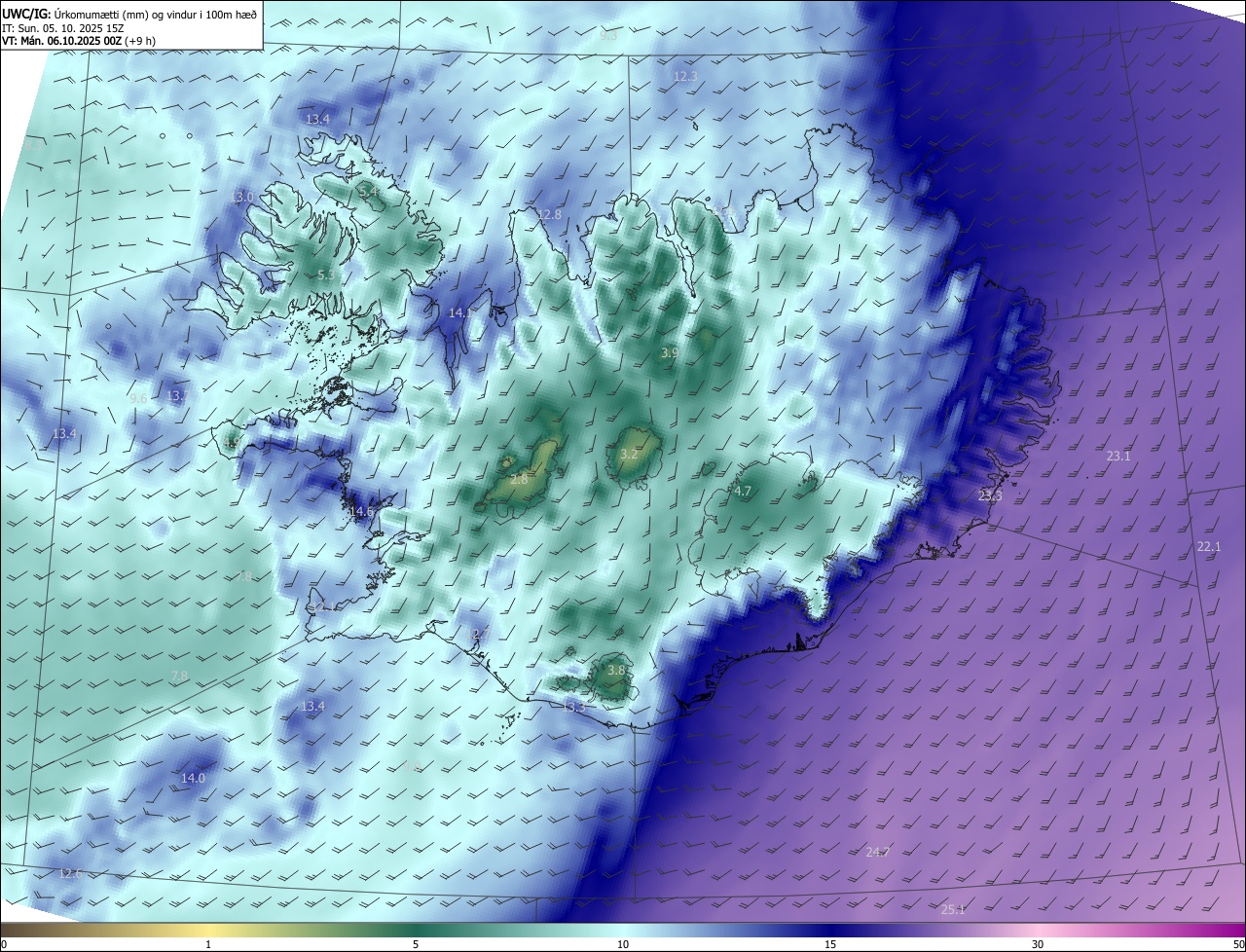Click the 14.6 value label
1246x952 pixels.
(361, 511)
